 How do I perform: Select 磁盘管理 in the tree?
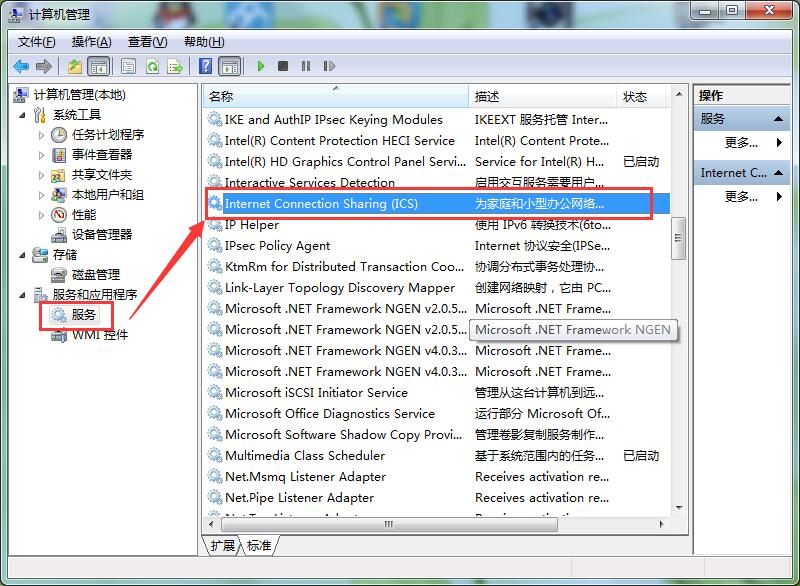(96, 275)
